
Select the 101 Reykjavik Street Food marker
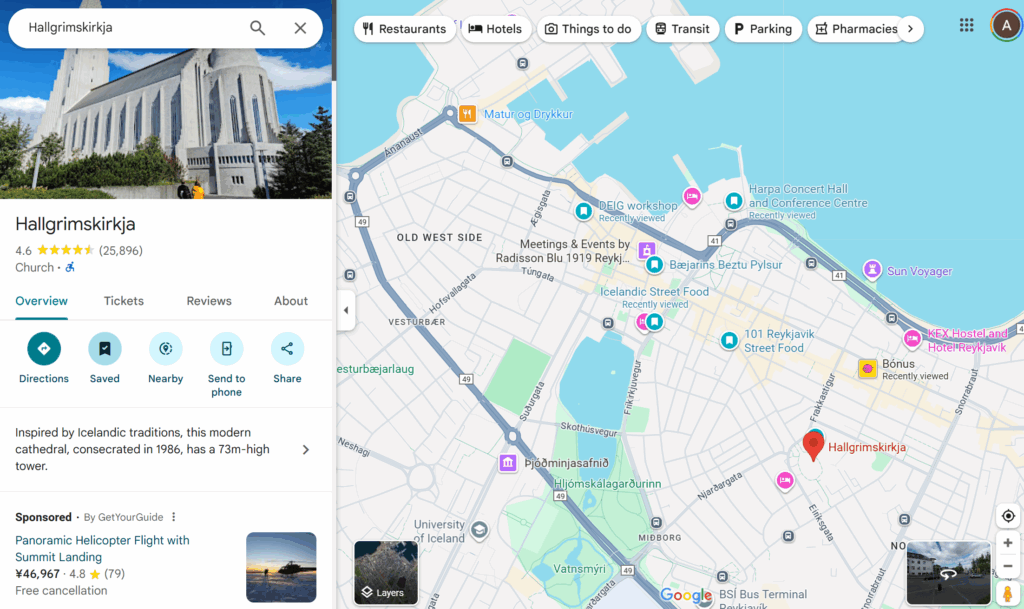729,340
